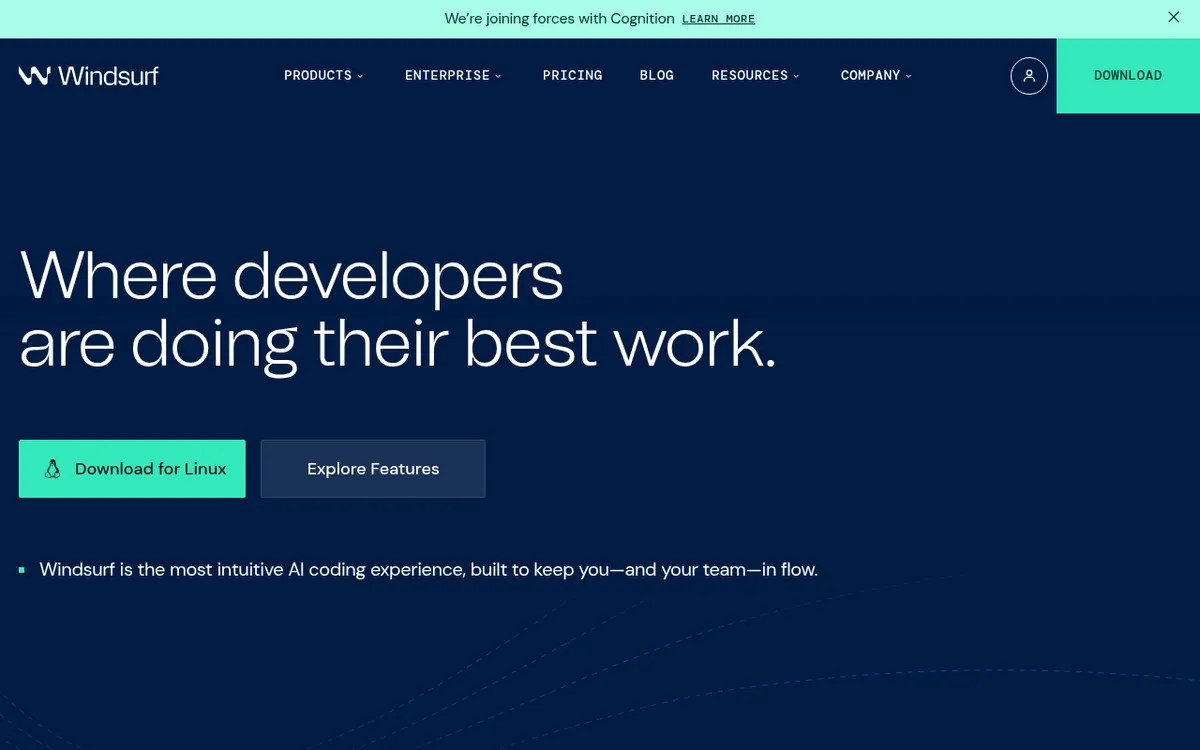Open the Blog nav link
1200x750 pixels.
tap(656, 76)
